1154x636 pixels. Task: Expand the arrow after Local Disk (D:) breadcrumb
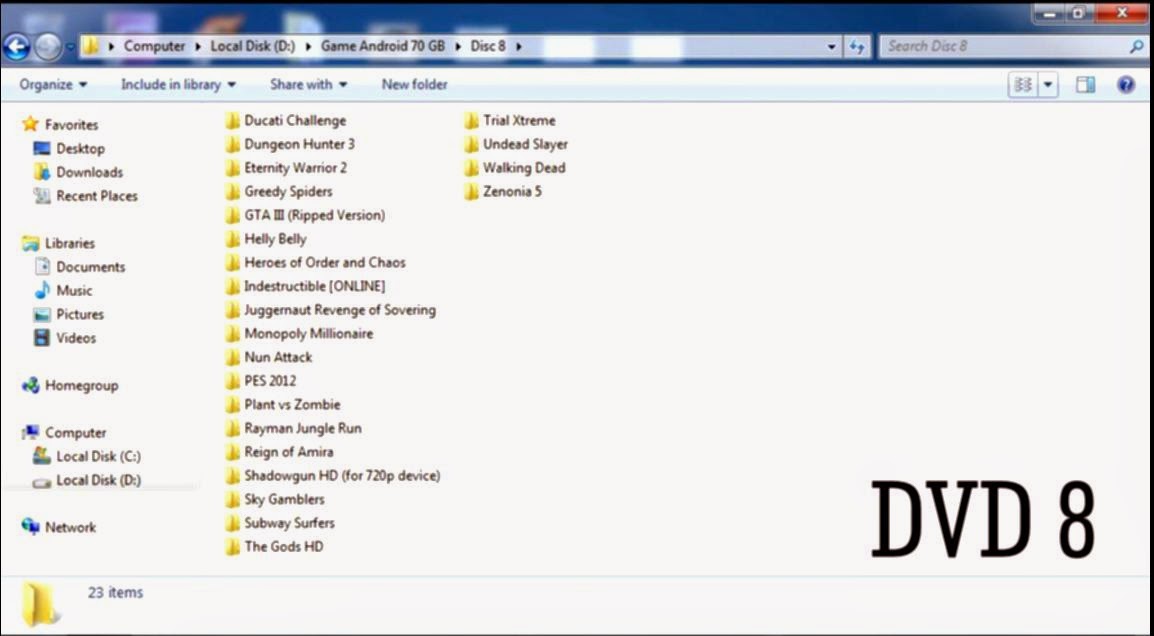[308, 46]
